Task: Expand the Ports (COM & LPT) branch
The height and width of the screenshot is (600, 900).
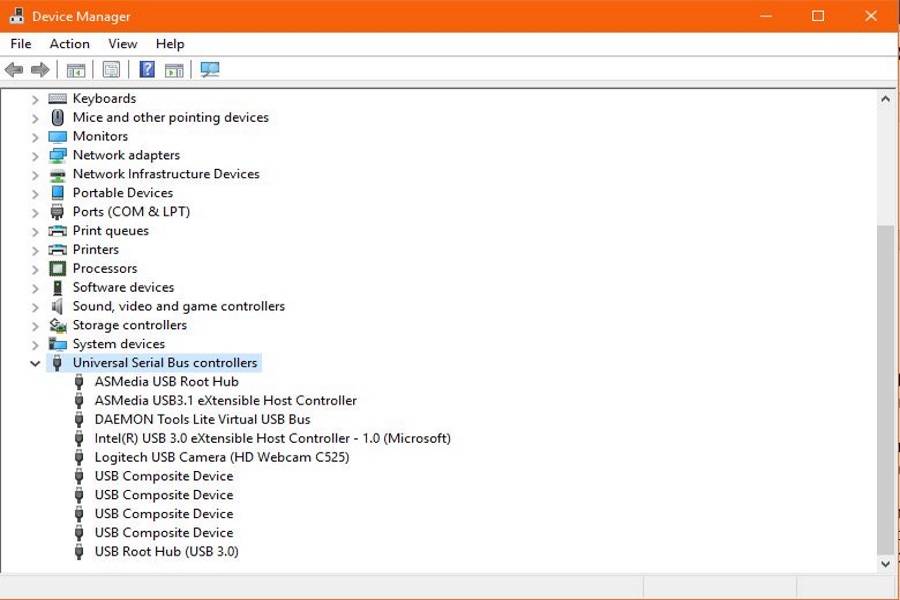Action: [x=35, y=211]
